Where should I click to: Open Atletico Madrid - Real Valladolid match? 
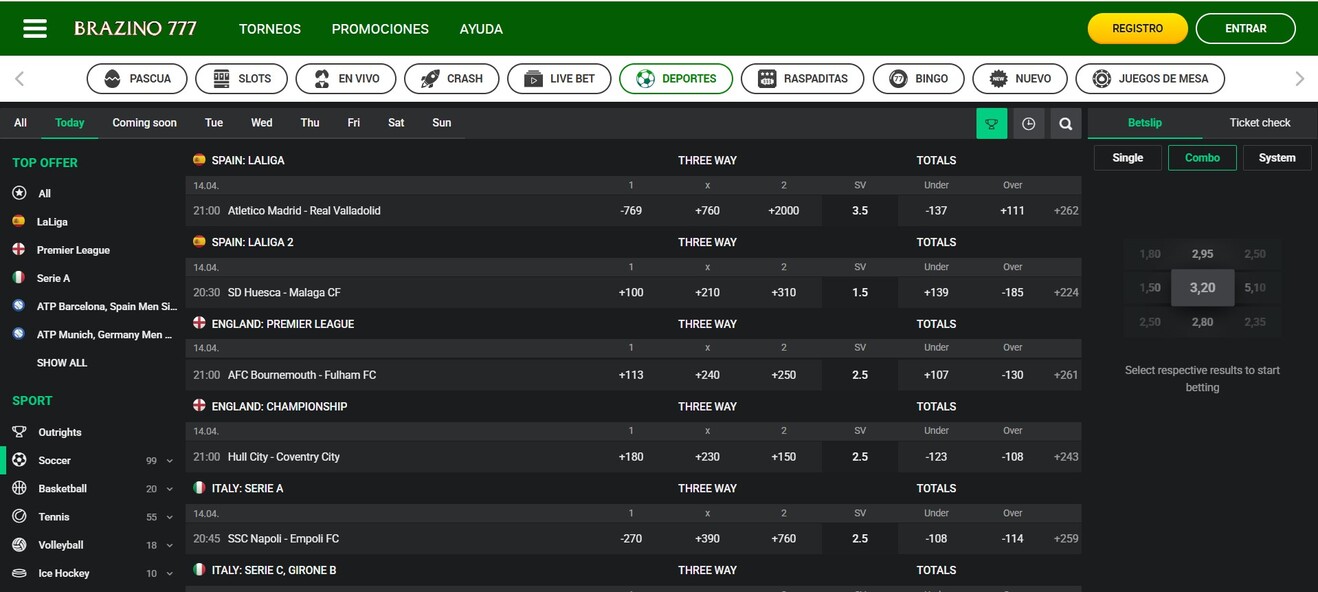304,211
